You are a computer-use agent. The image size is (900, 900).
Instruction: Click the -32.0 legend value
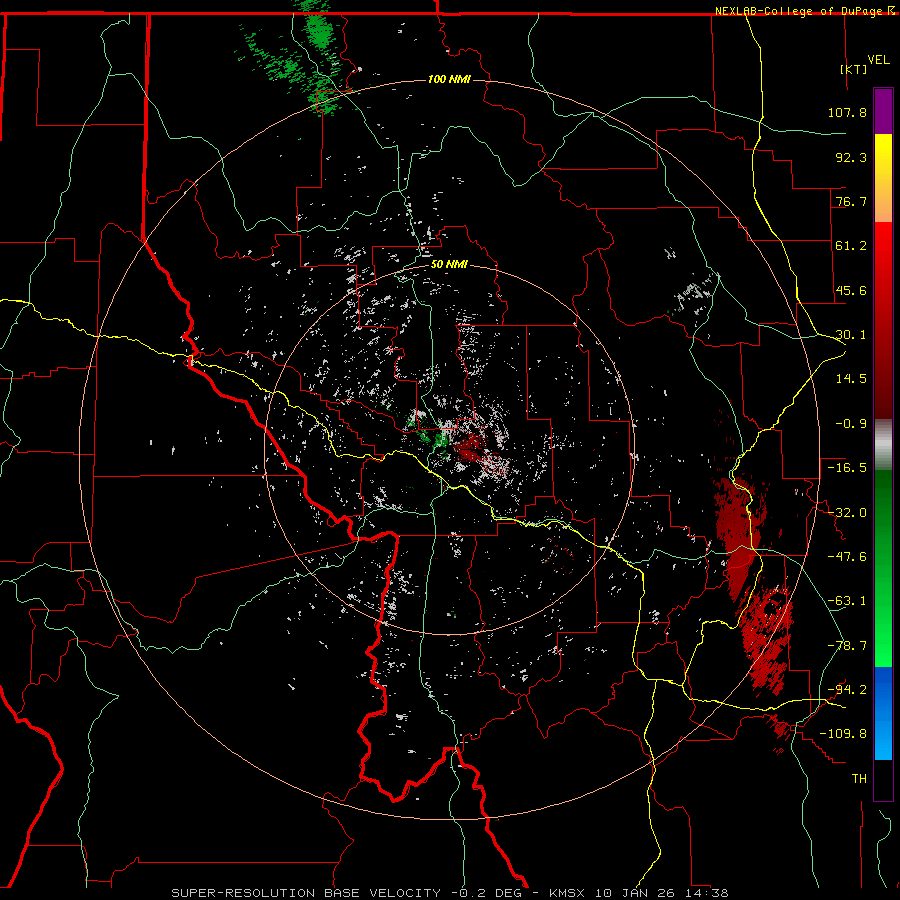point(847,513)
